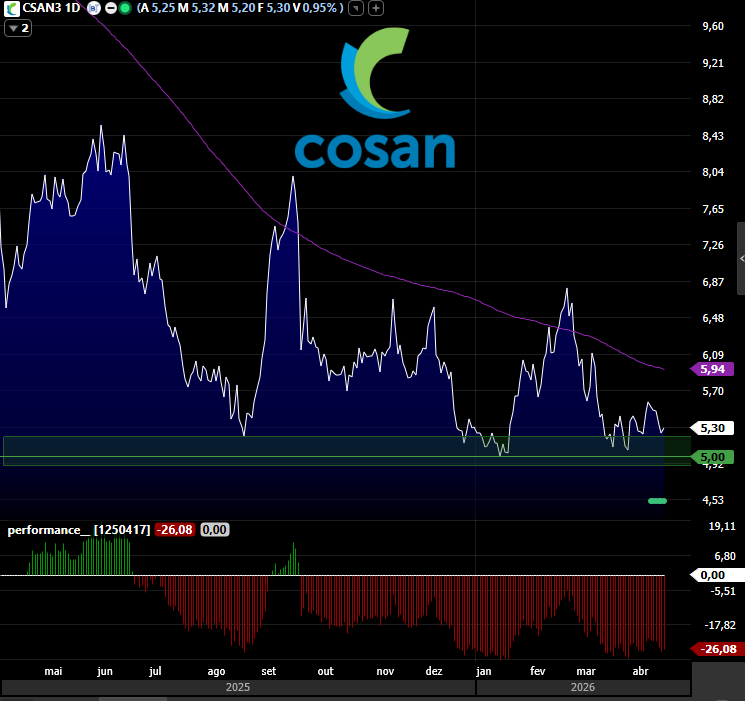Click the set month label
Screen dimensions: 745x701
[x=268, y=671]
